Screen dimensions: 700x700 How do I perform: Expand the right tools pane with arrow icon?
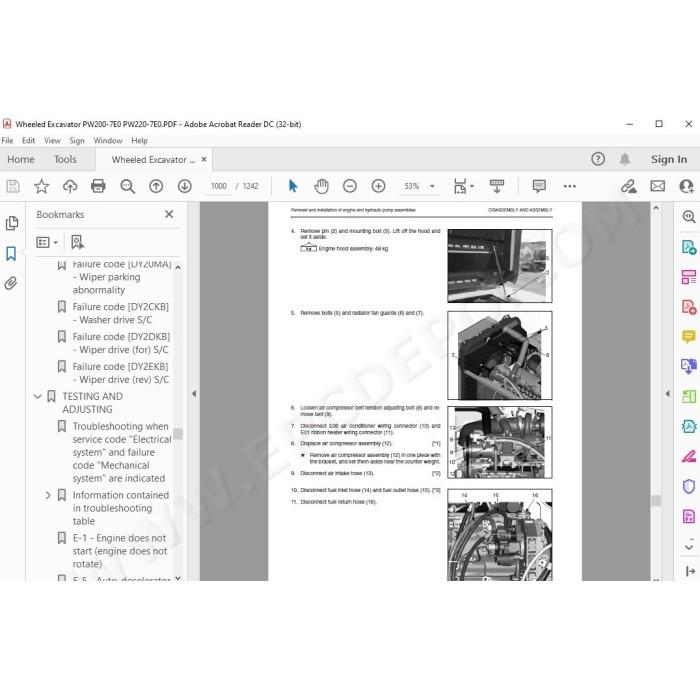[690, 571]
